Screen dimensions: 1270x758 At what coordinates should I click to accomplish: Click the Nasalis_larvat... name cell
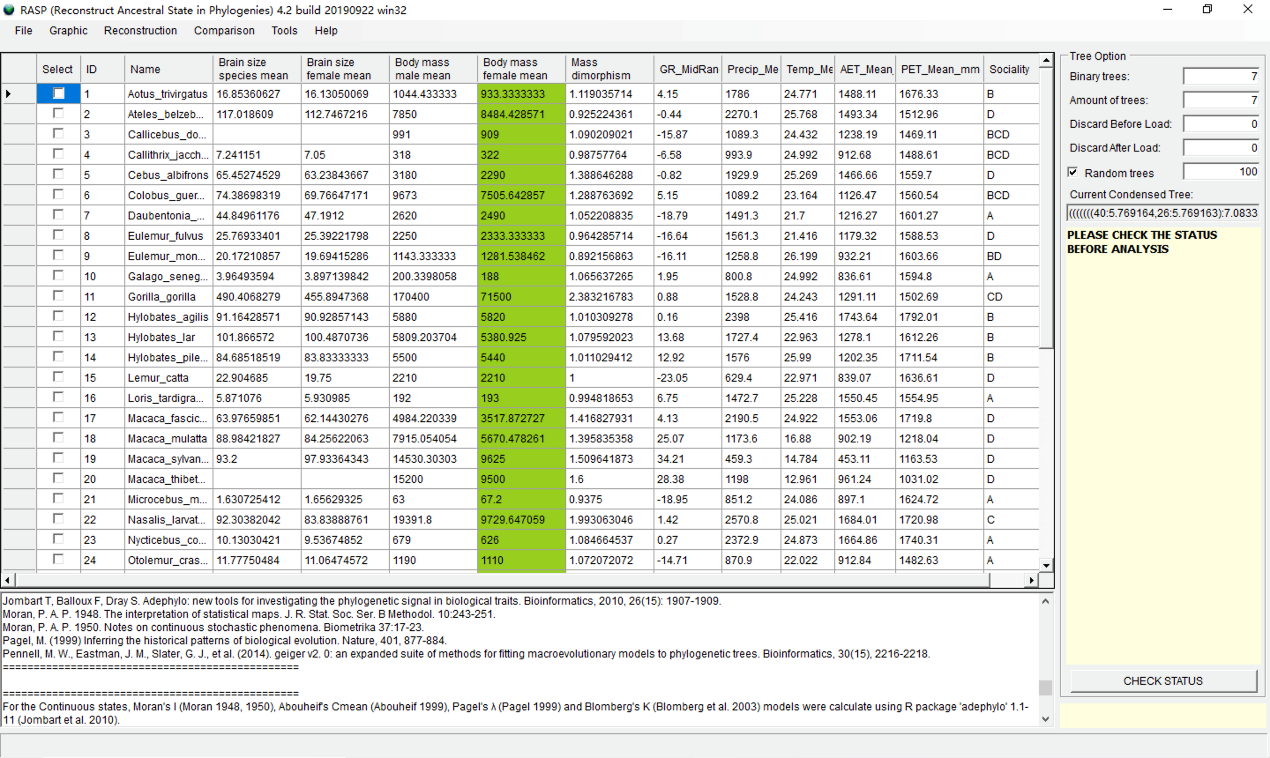click(169, 519)
